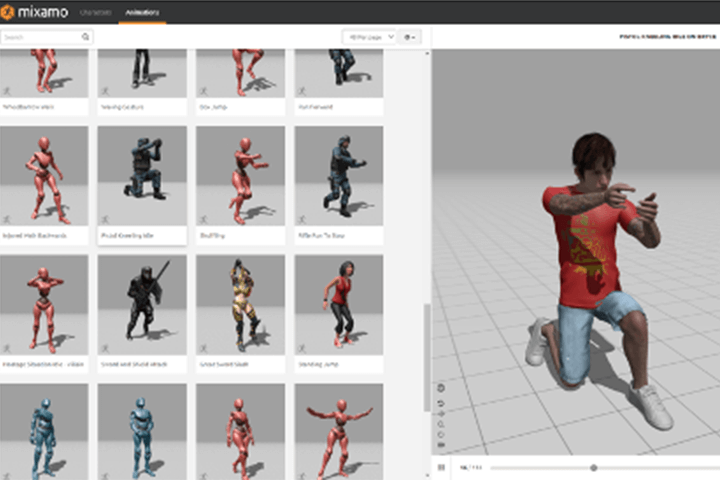720x480 pixels.
Task: Click the Standing Jump label
Action: pyautogui.click(x=318, y=364)
